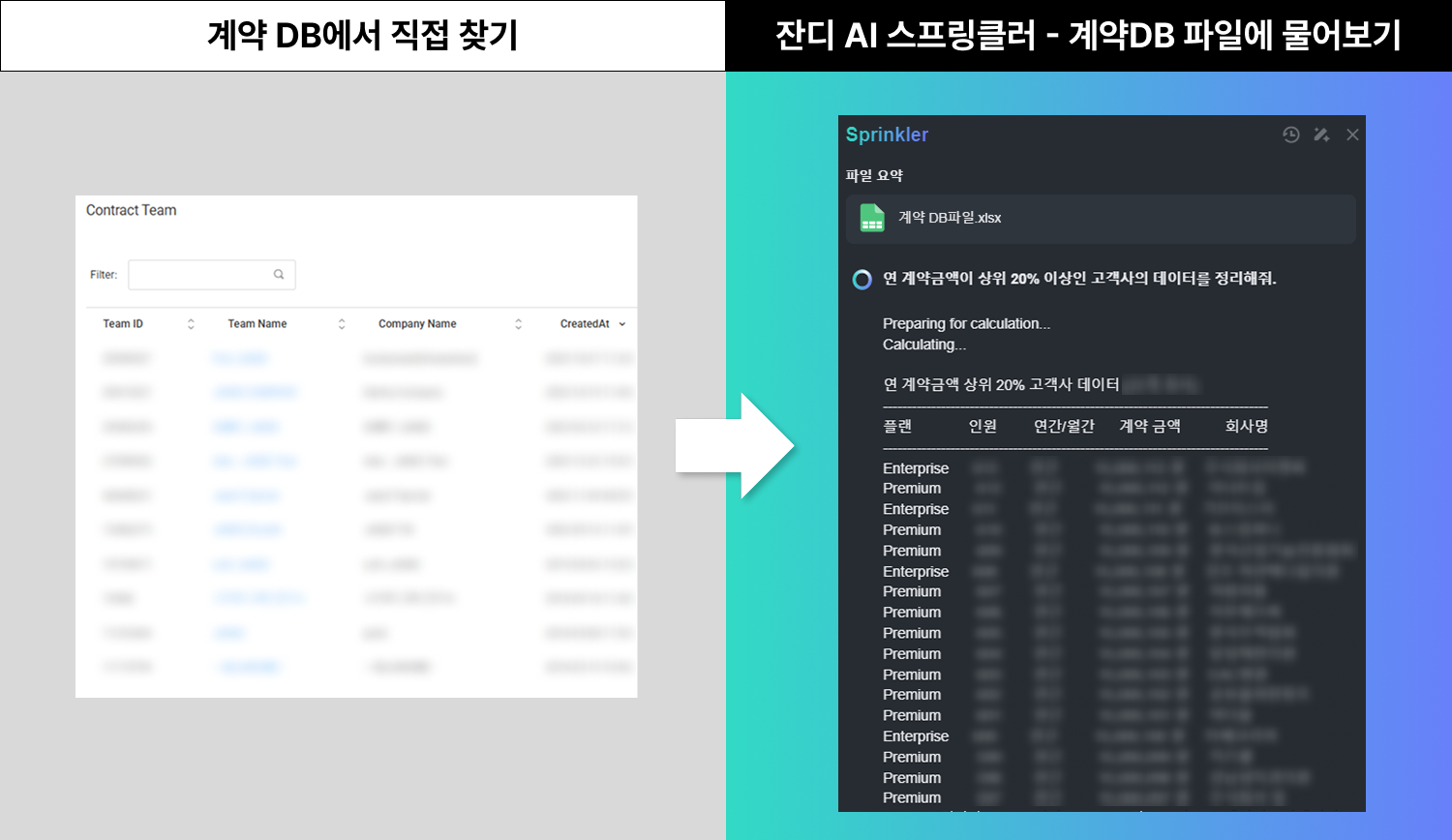Open the 계약 DB파일.xlsx file name

click(x=950, y=218)
